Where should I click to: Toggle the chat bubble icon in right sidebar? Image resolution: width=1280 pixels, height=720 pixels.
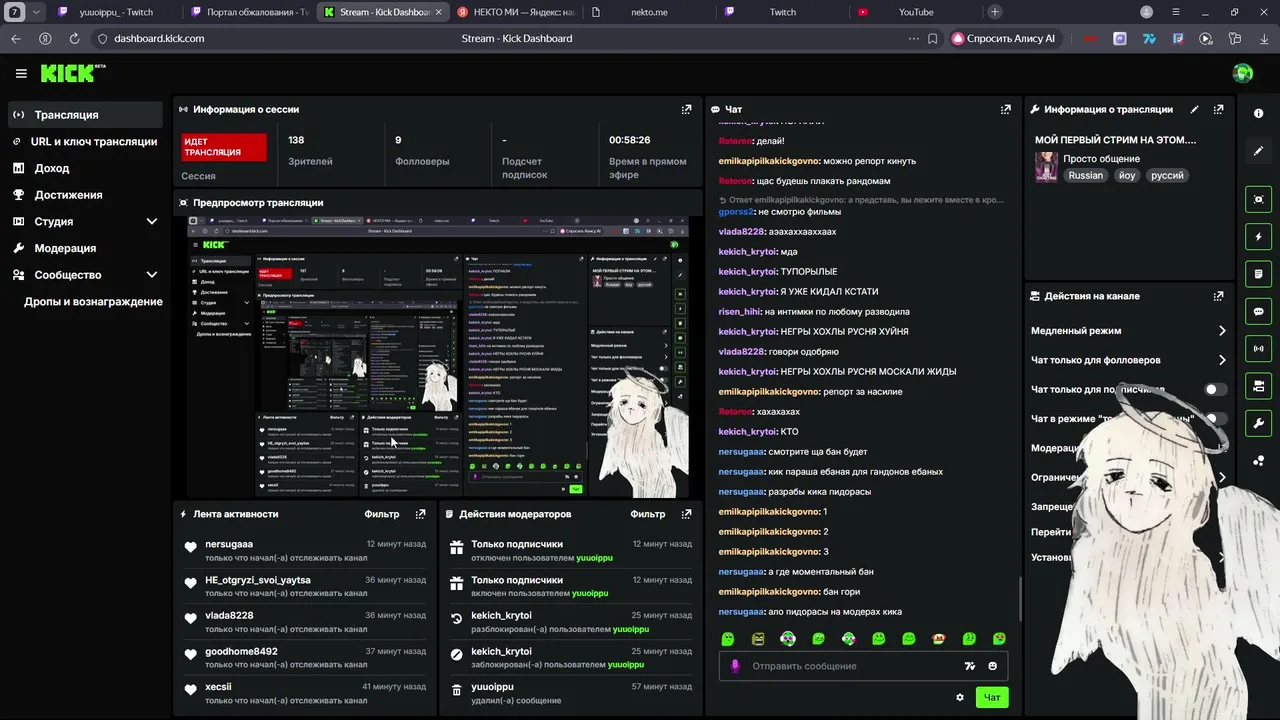1258,311
